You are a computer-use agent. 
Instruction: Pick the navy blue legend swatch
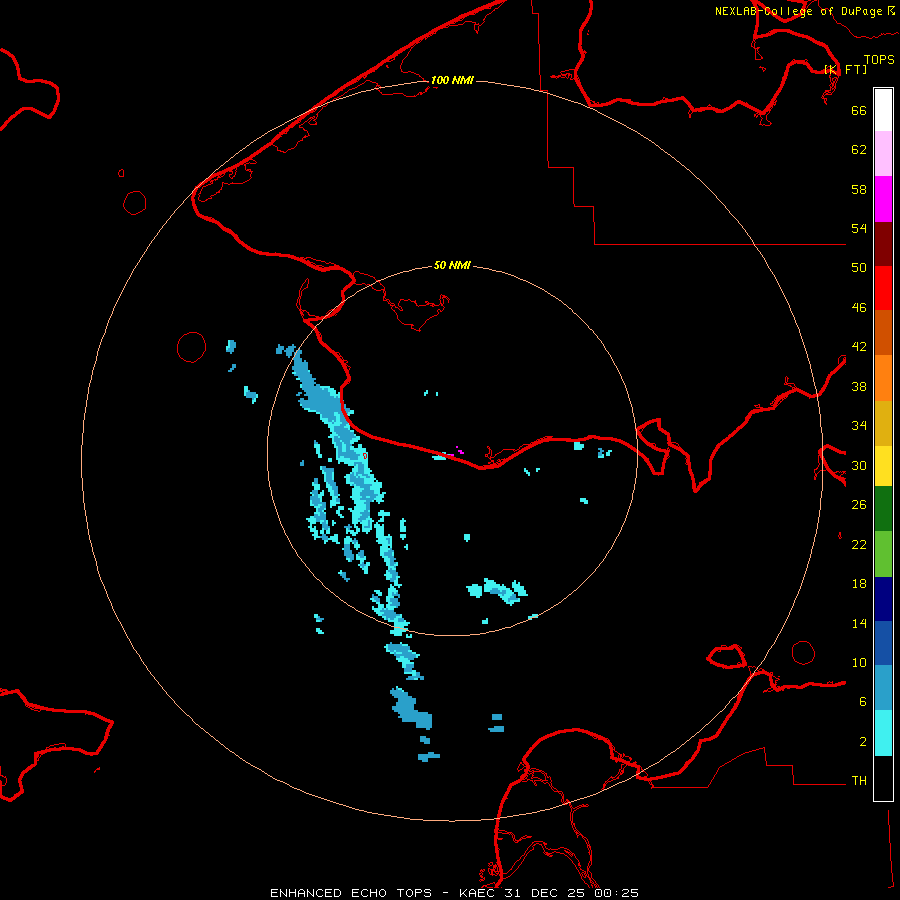[x=883, y=599]
